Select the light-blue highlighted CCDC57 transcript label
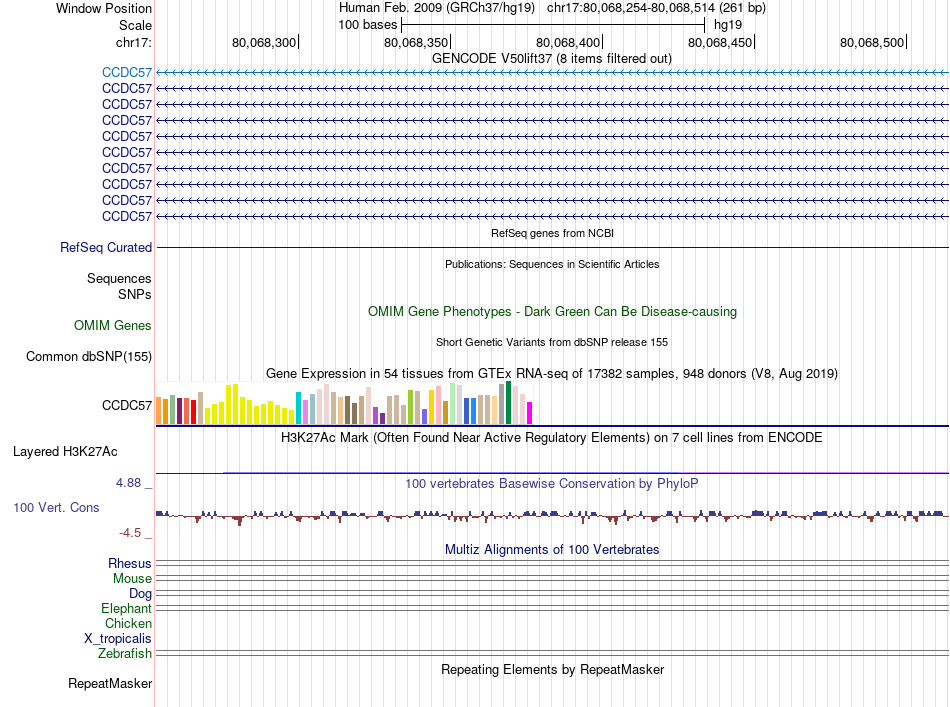950x707 pixels. 127,73
